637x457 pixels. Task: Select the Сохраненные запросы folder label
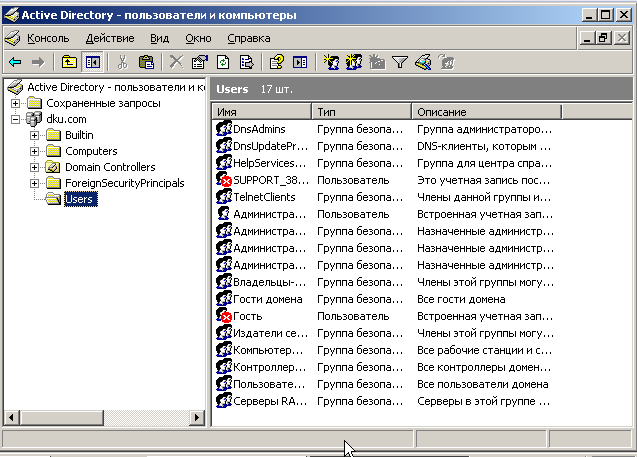coord(103,103)
